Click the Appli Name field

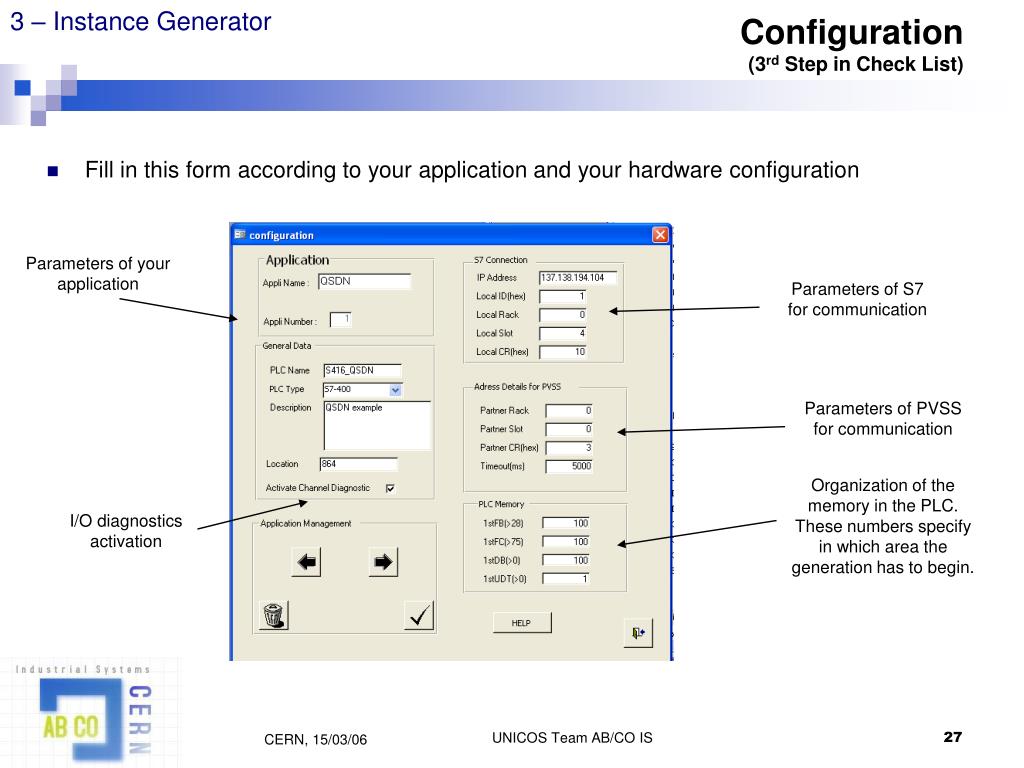(364, 281)
